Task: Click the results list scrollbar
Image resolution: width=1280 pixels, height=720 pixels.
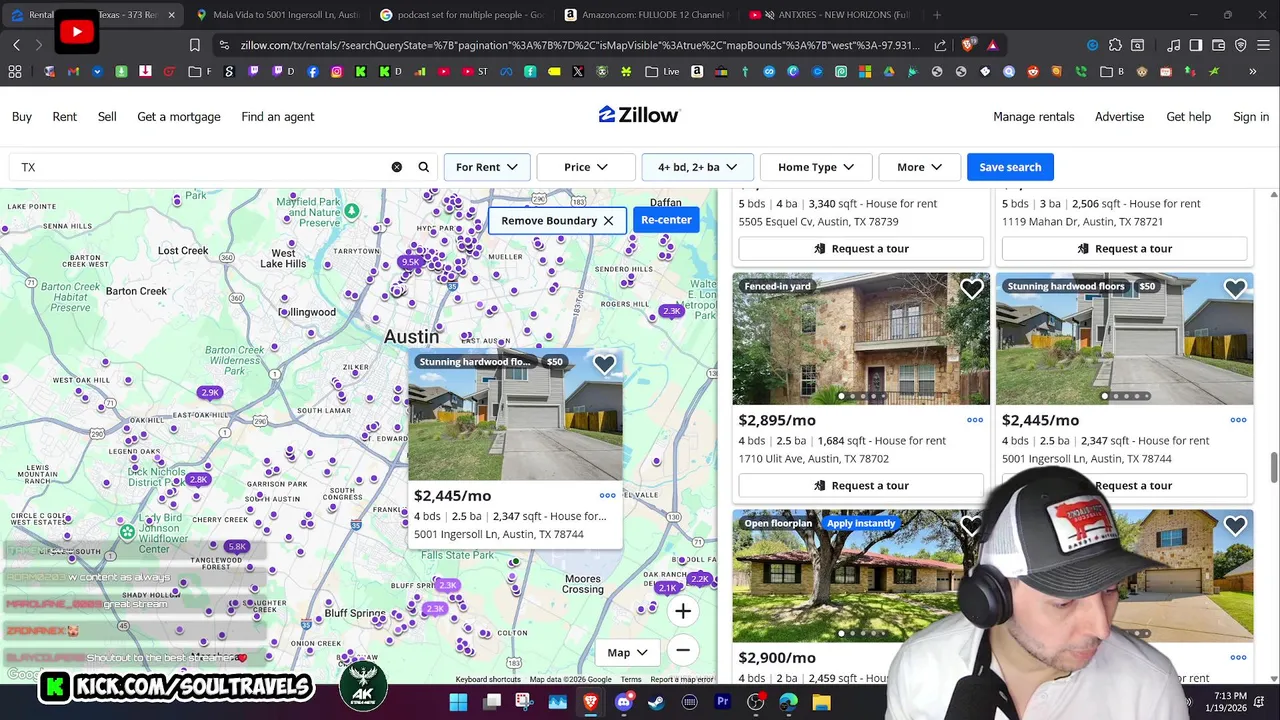Action: coord(1273,467)
